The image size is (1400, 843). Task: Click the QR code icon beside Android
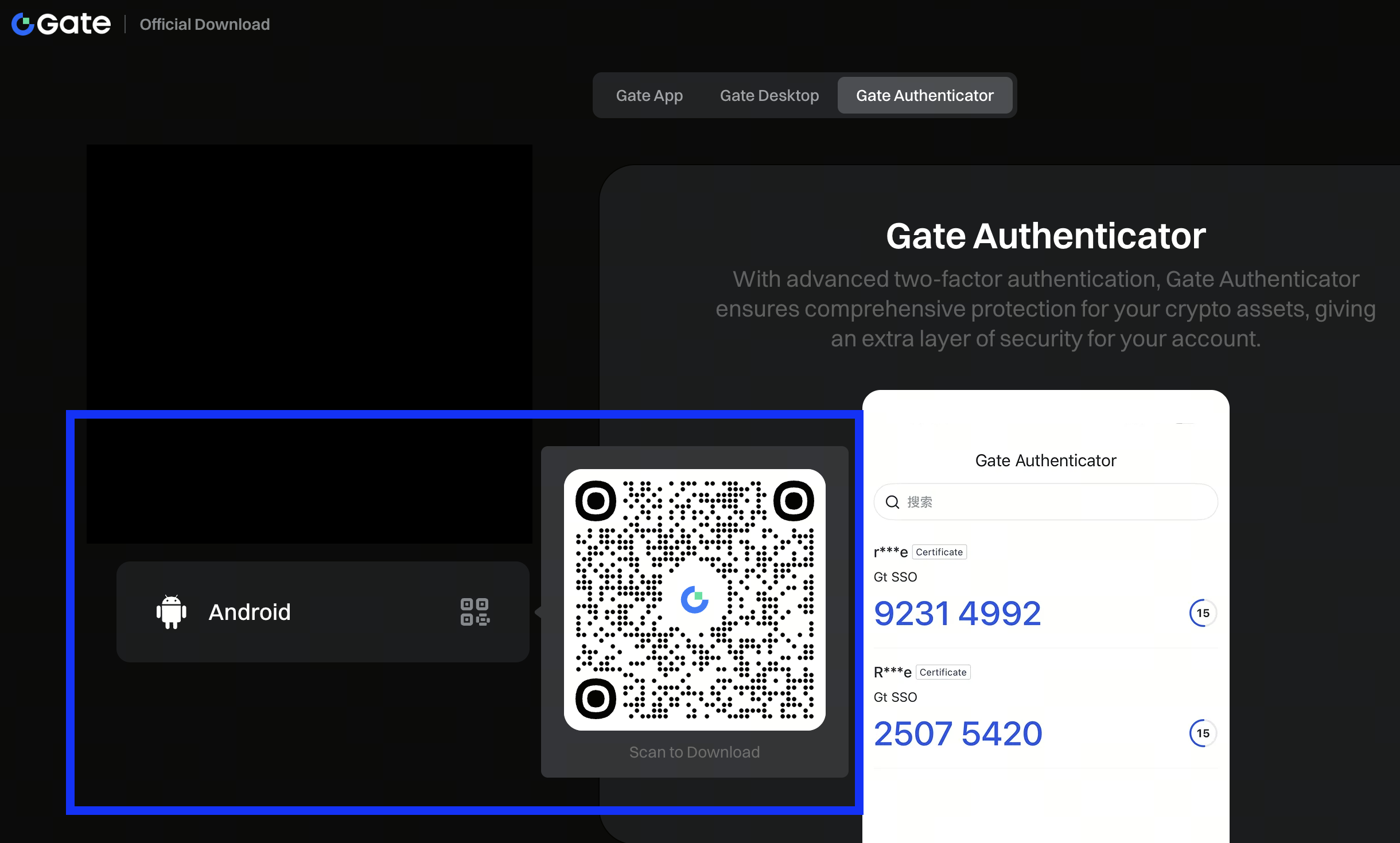coord(475,612)
